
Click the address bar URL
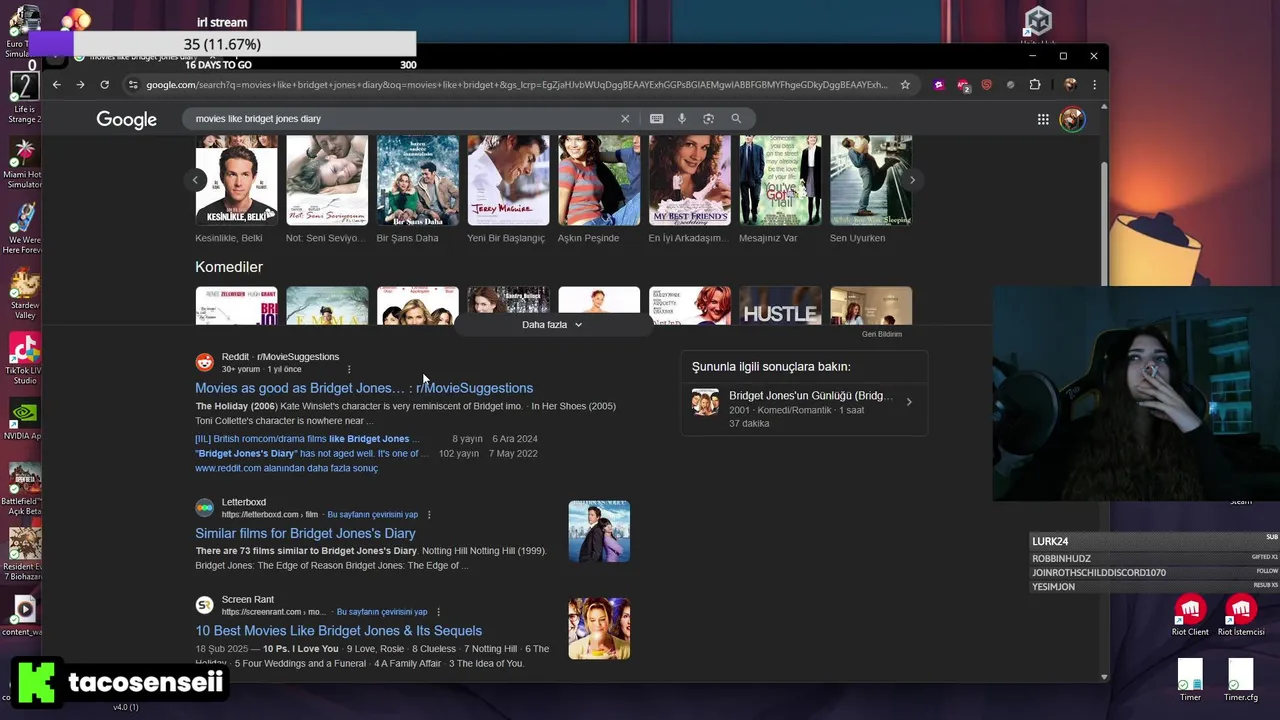516,85
